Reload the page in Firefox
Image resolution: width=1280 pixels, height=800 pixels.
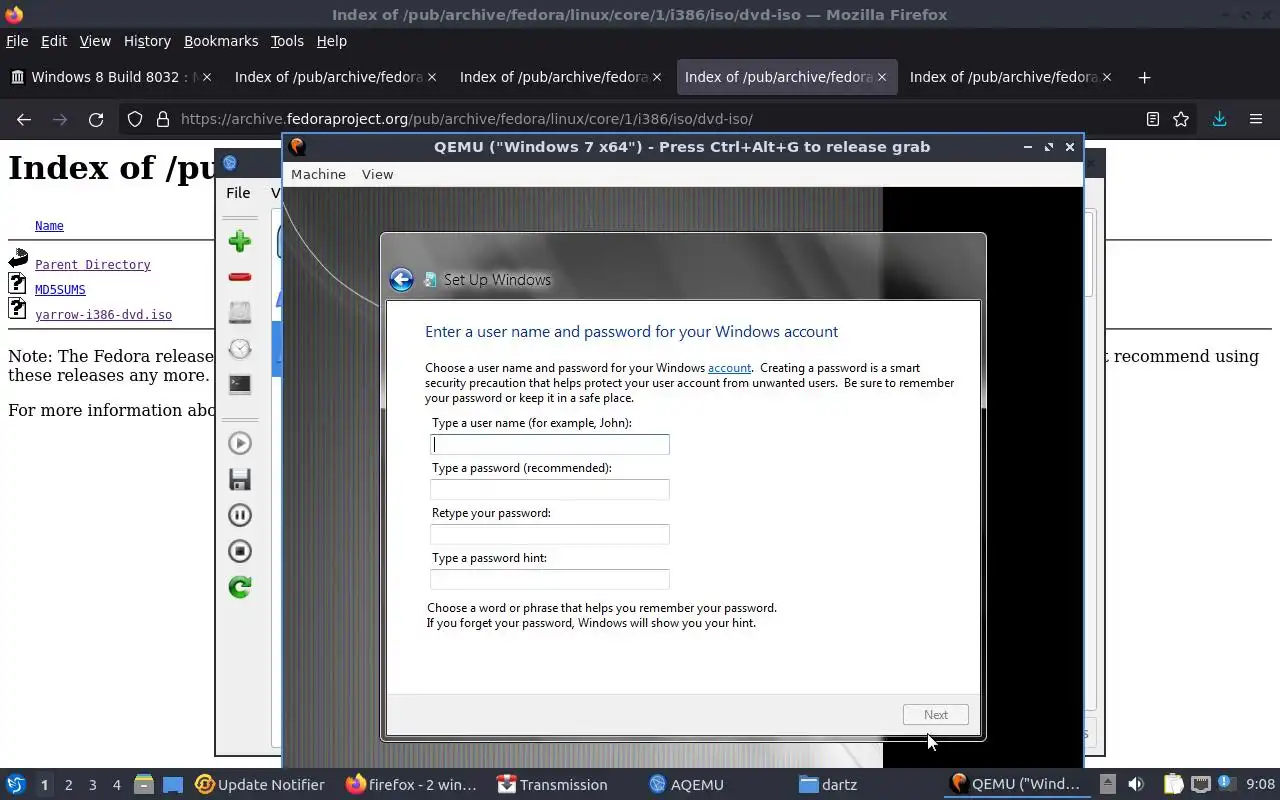tap(96, 119)
